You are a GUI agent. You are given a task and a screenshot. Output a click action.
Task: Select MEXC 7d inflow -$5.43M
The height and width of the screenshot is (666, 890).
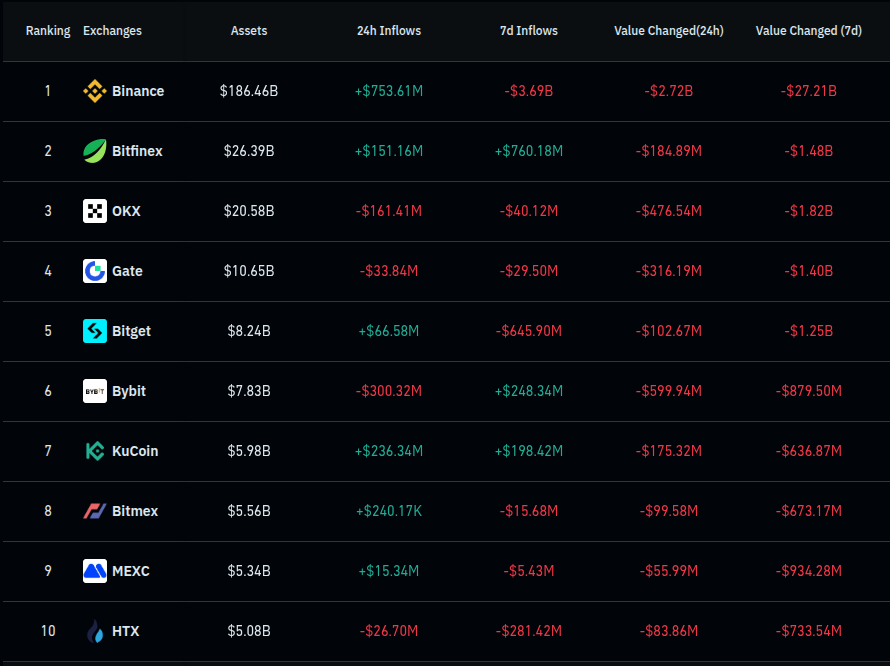click(x=528, y=571)
